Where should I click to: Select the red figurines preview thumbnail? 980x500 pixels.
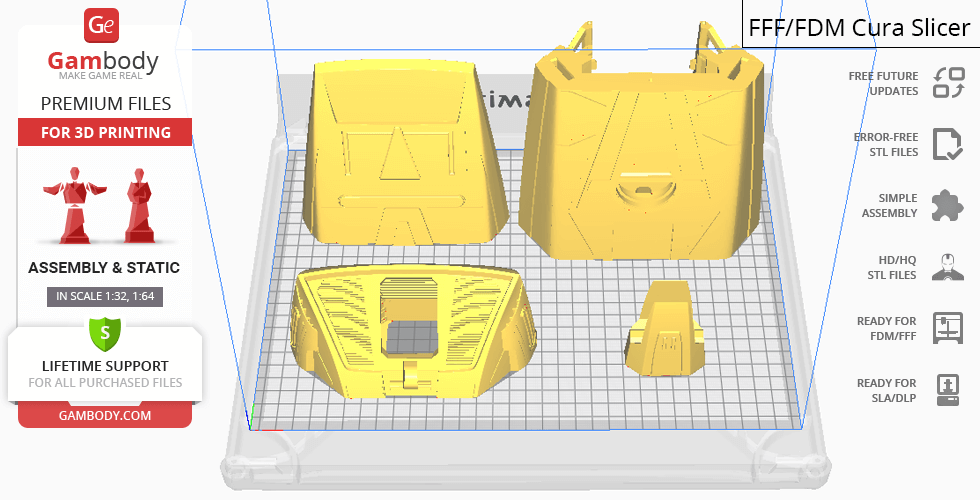(105, 205)
